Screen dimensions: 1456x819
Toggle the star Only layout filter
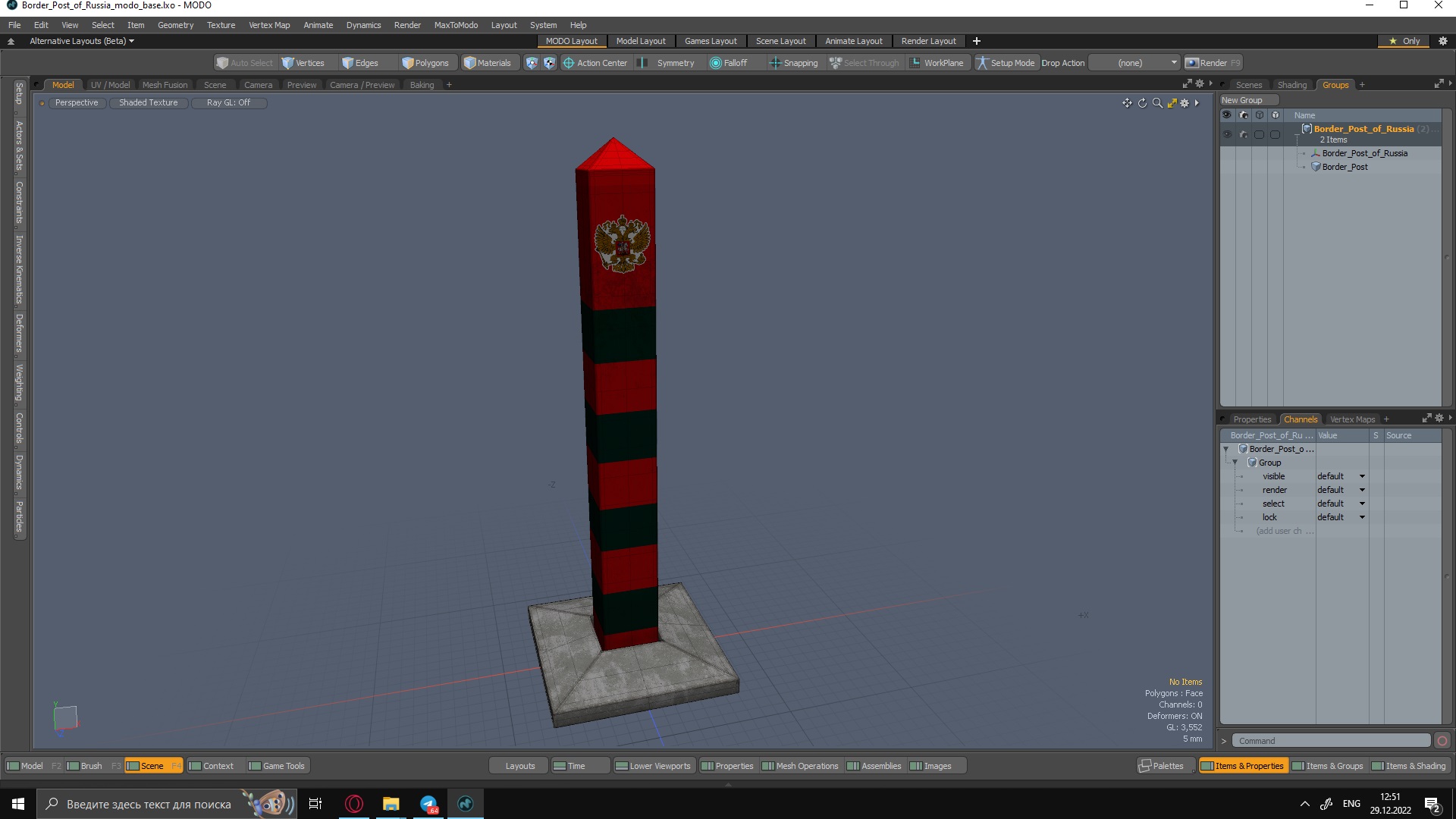tap(1404, 41)
